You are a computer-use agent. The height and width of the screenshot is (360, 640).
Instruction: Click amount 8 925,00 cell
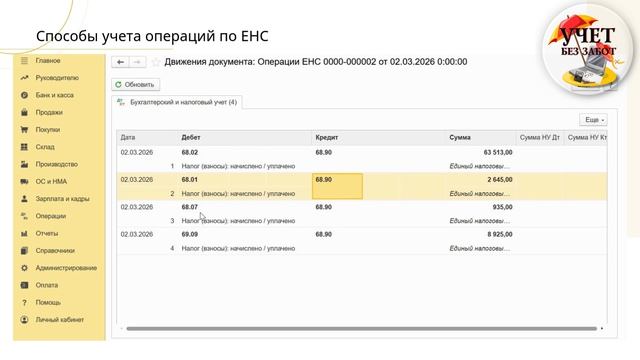[x=500, y=234]
